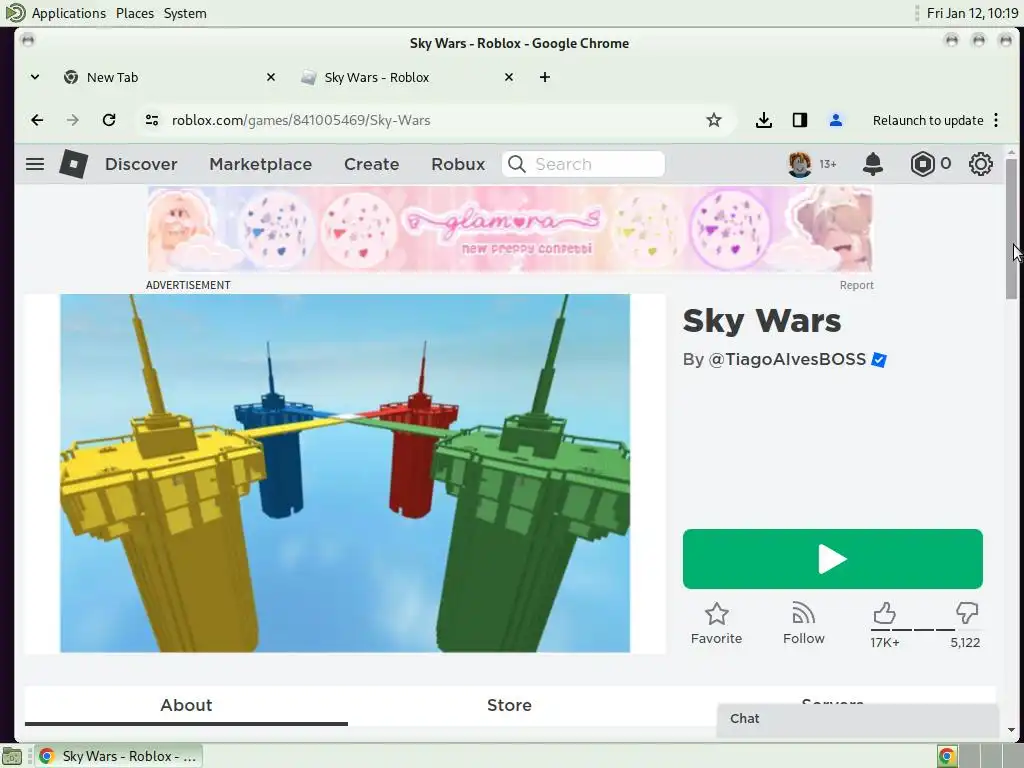1024x768 pixels.
Task: Close the Sky Wars - Roblox tab
Action: pyautogui.click(x=509, y=77)
